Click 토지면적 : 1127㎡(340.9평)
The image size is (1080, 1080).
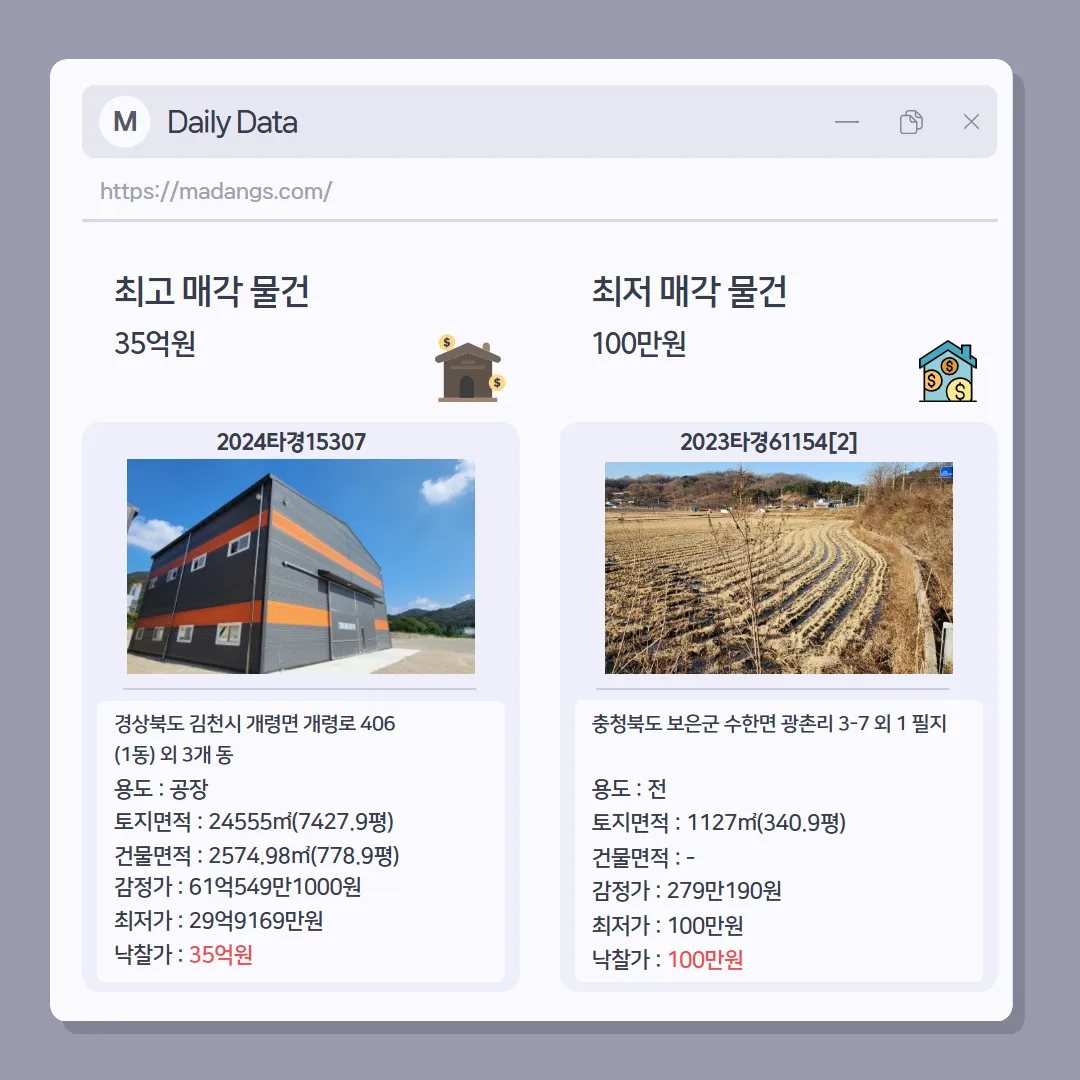click(718, 822)
